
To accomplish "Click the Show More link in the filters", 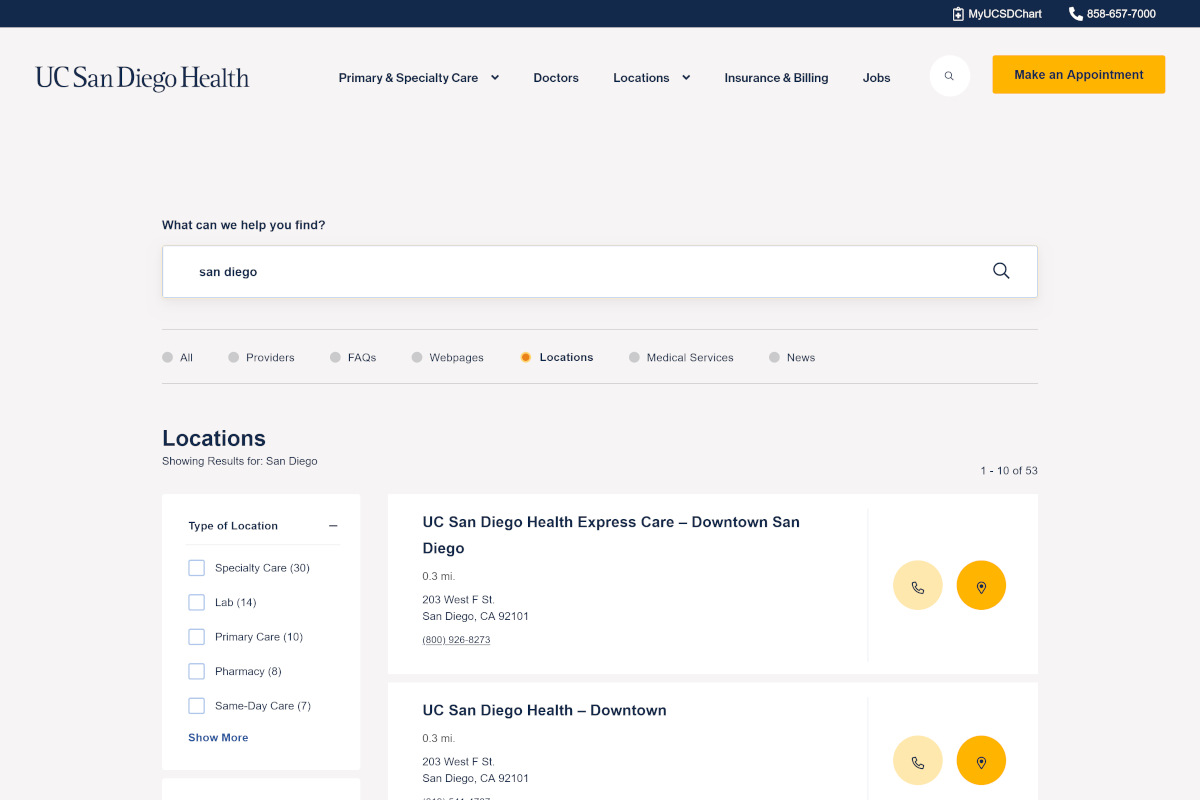I will [218, 737].
